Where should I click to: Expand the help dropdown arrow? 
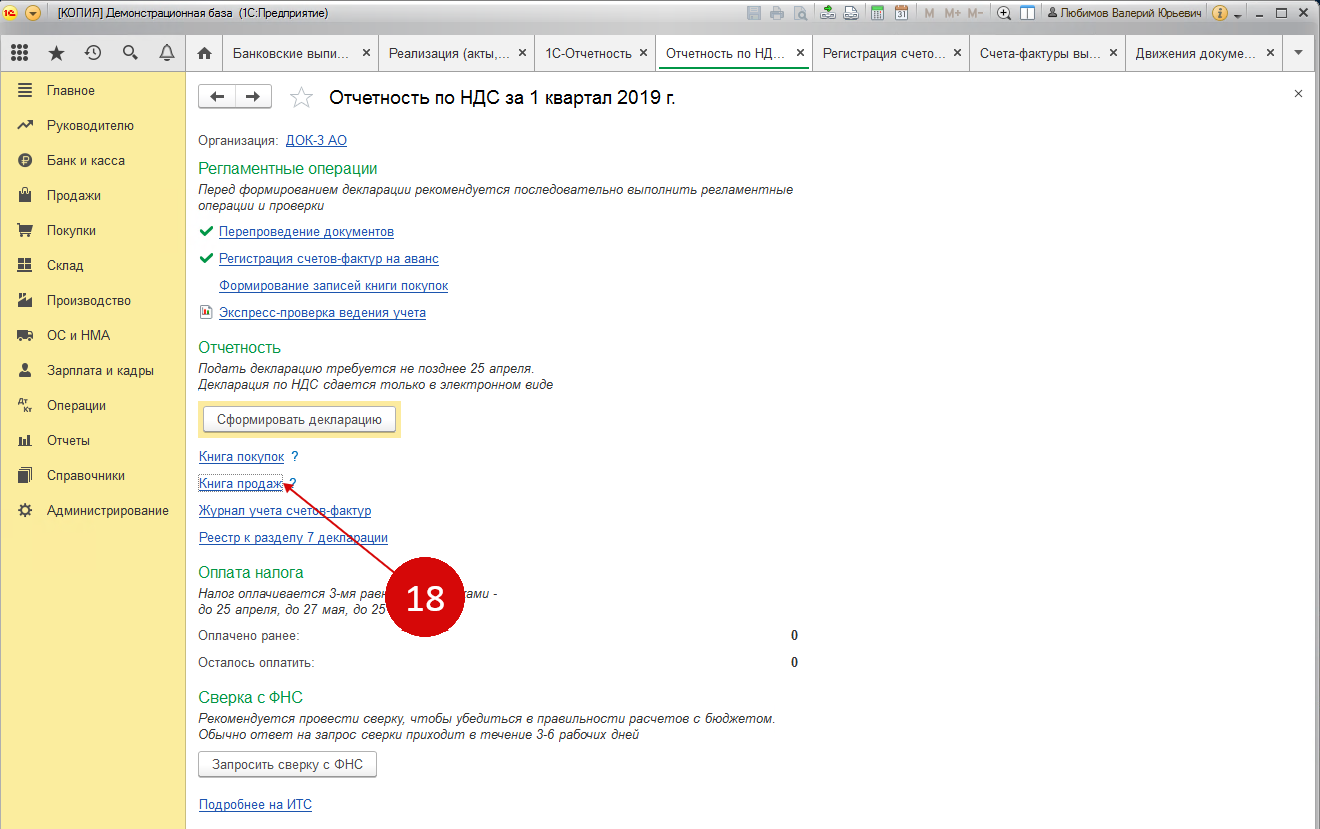(x=1238, y=15)
